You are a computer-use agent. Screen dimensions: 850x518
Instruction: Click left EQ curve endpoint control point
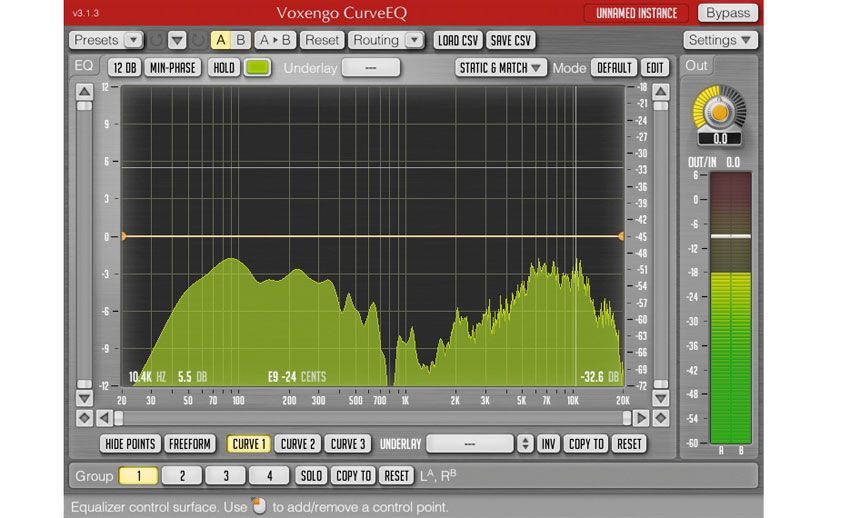[124, 236]
